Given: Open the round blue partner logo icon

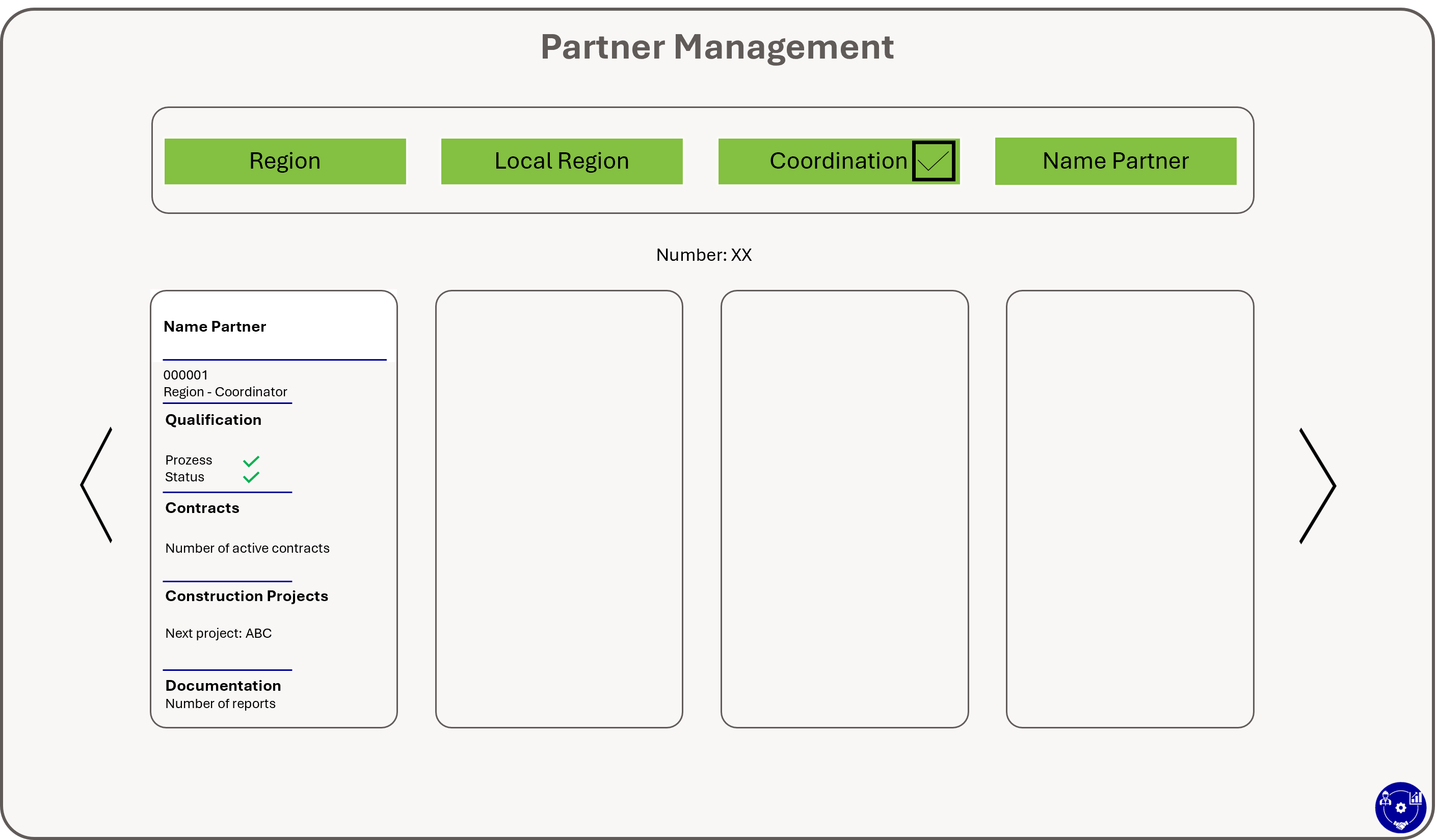Looking at the screenshot, I should tap(1400, 807).
